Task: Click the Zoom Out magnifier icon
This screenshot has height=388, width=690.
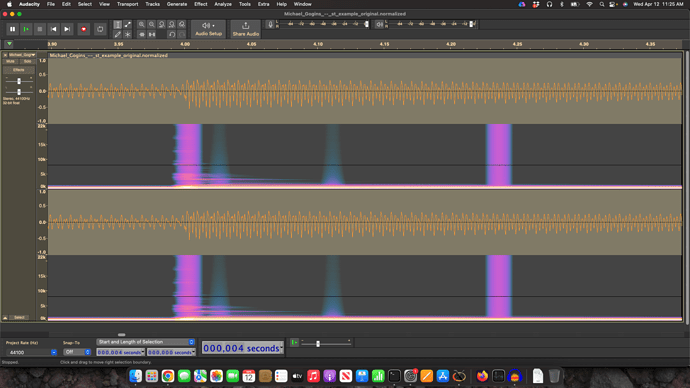Action: coord(151,25)
